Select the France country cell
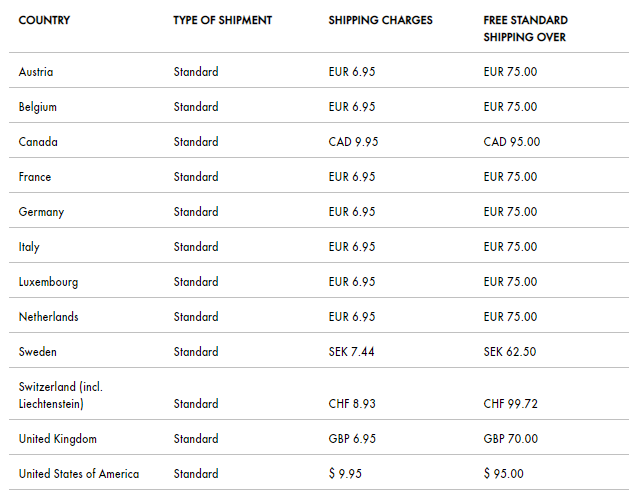The width and height of the screenshot is (639, 502). click(x=35, y=177)
